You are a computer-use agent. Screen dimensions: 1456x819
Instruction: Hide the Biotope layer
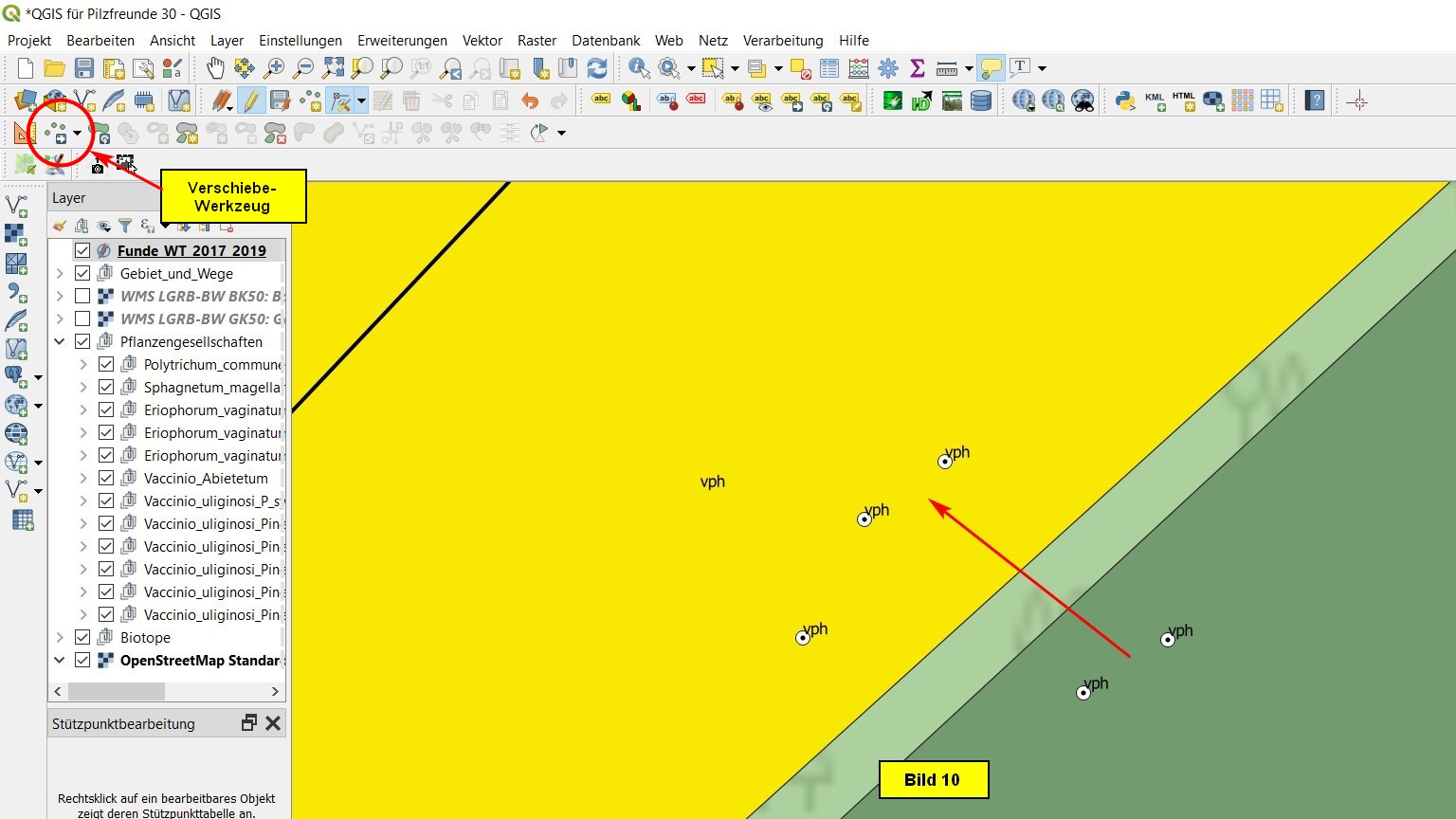tap(82, 637)
